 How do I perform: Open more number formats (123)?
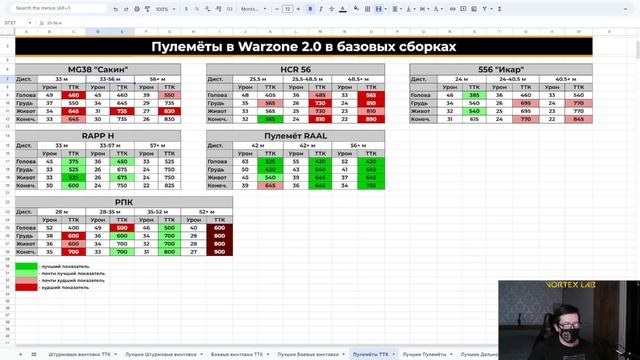[x=229, y=9]
